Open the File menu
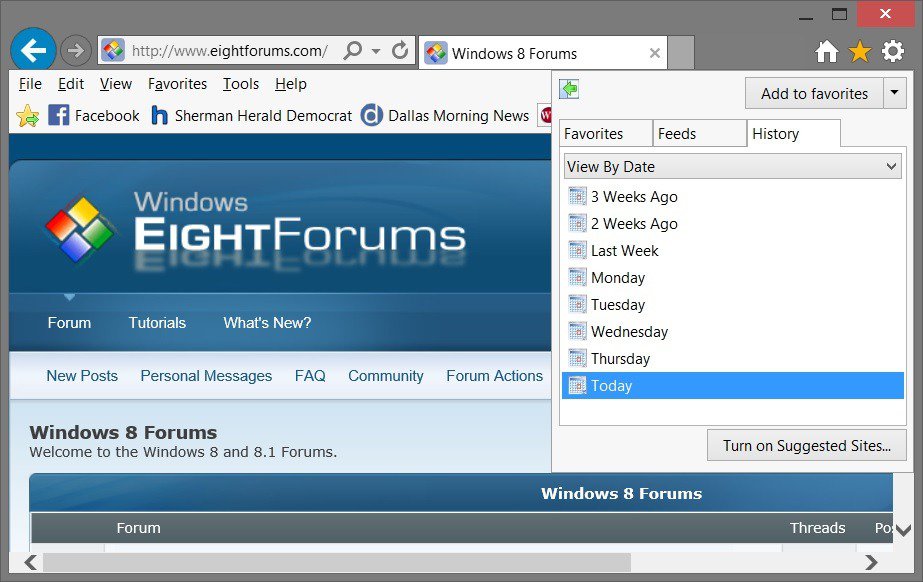The image size is (923, 582). click(x=30, y=84)
